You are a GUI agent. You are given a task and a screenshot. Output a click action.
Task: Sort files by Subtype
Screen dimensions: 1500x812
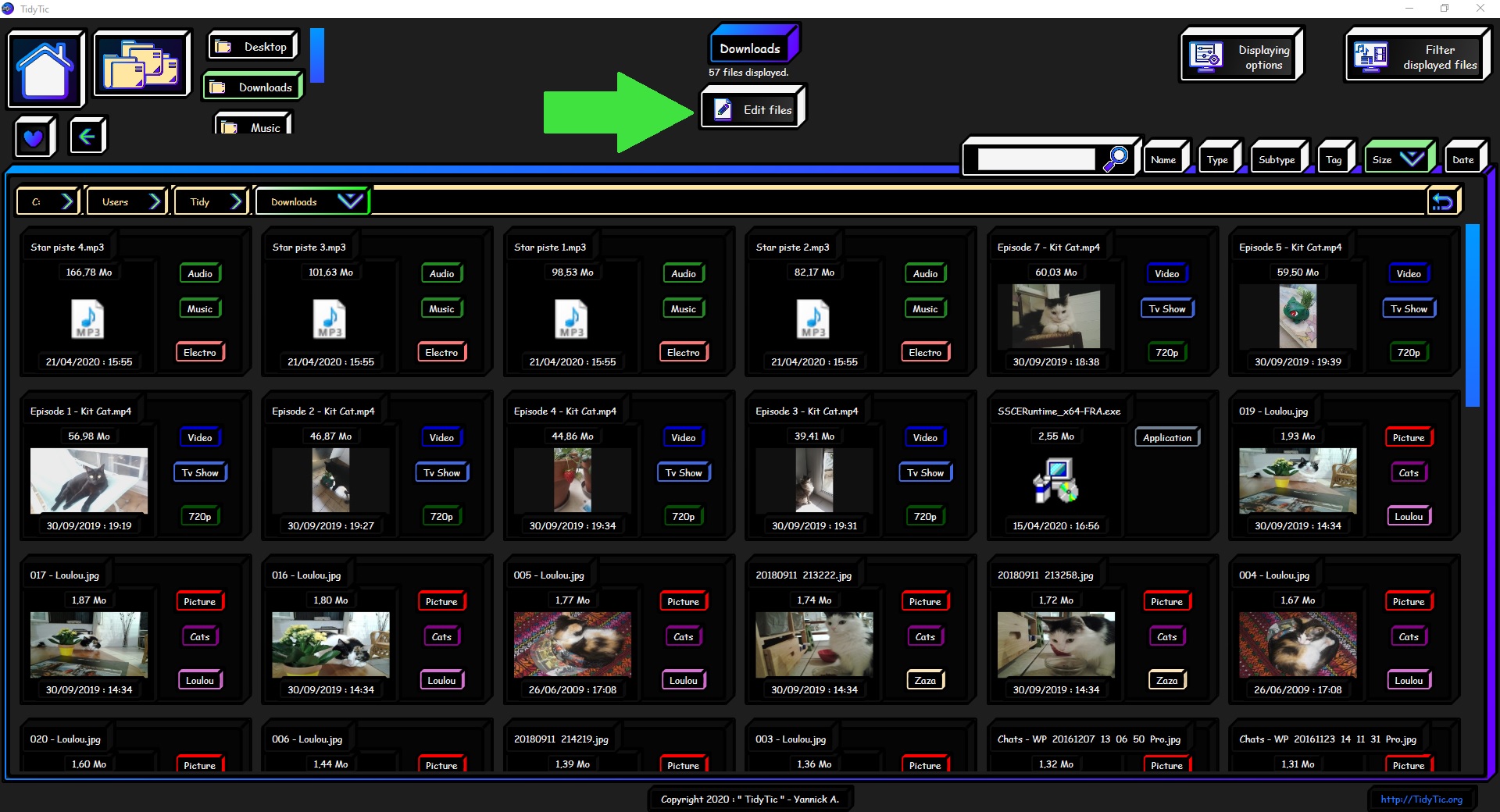(1278, 159)
